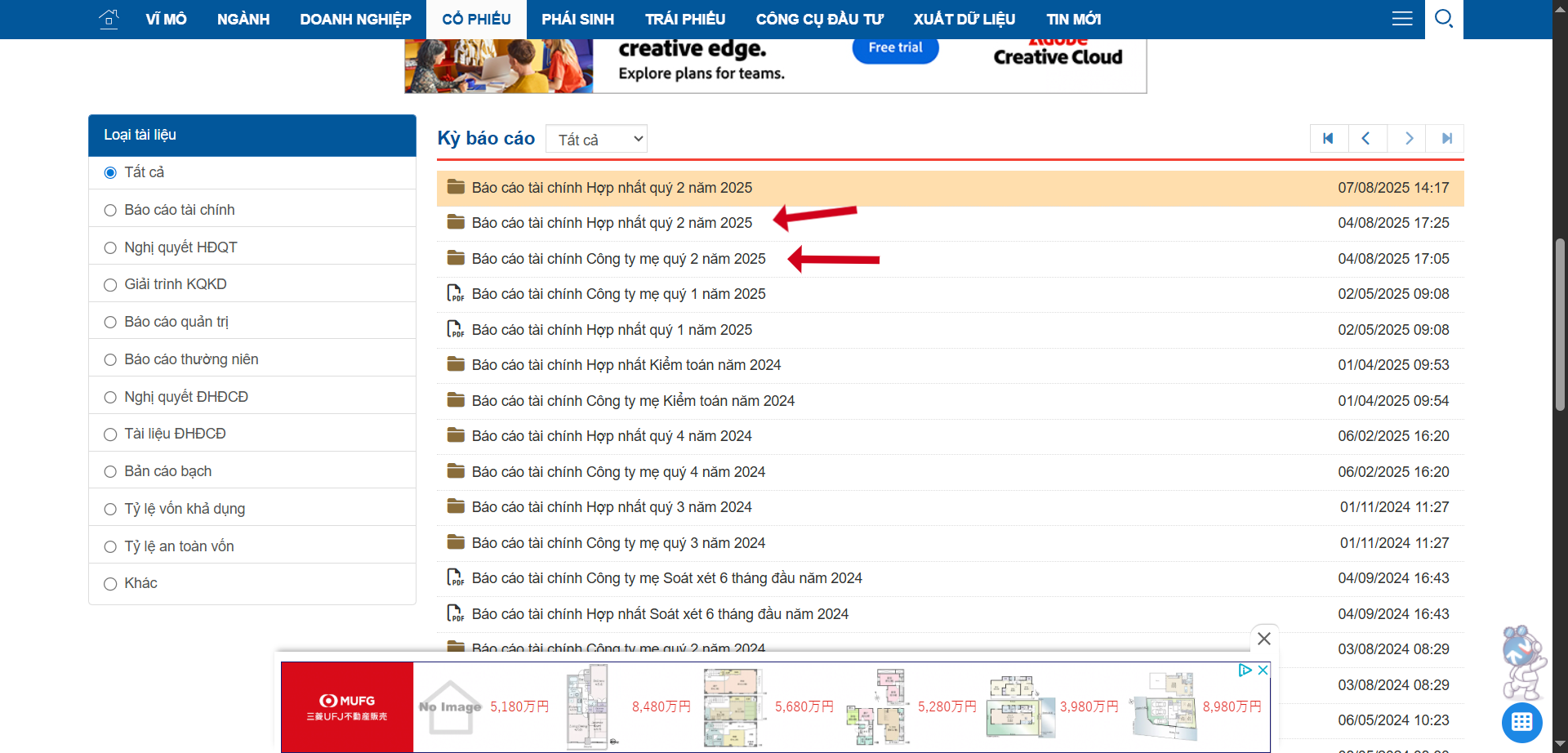
Task: Expand the Kỳ báo cáo dropdown
Action: click(596, 140)
